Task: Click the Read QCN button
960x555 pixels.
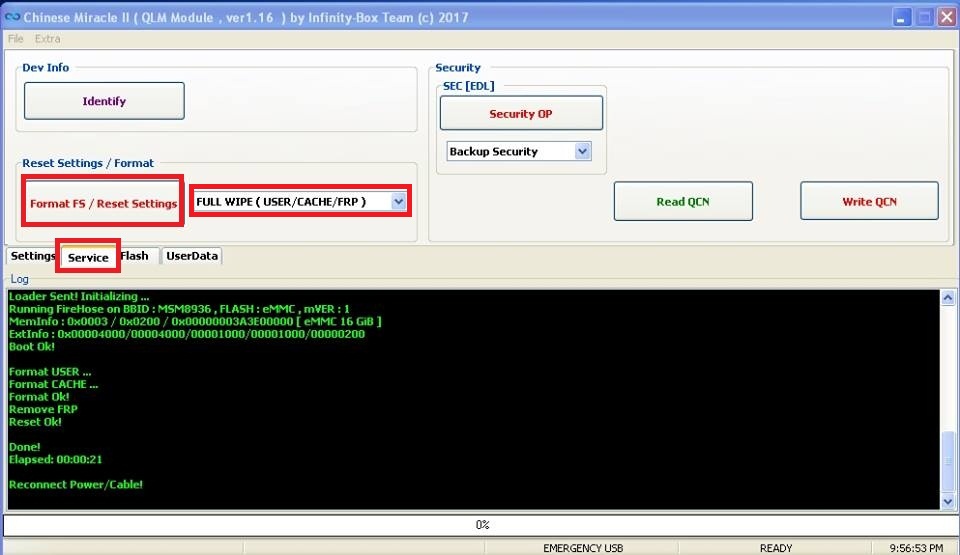Action: (683, 201)
